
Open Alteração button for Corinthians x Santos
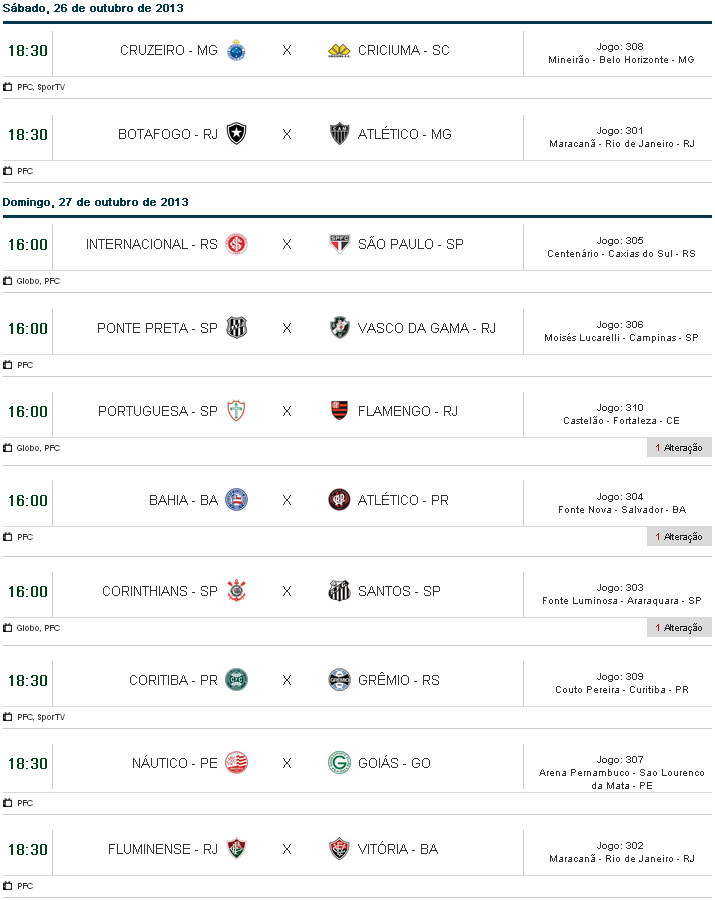(x=679, y=628)
